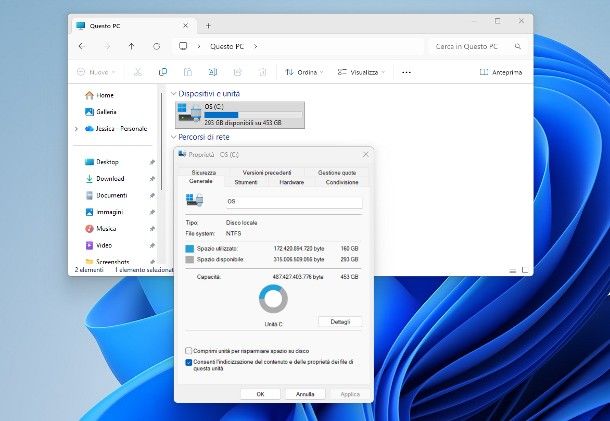610x421 pixels.
Task: Open a new tab with plus icon
Action: pyautogui.click(x=209, y=26)
